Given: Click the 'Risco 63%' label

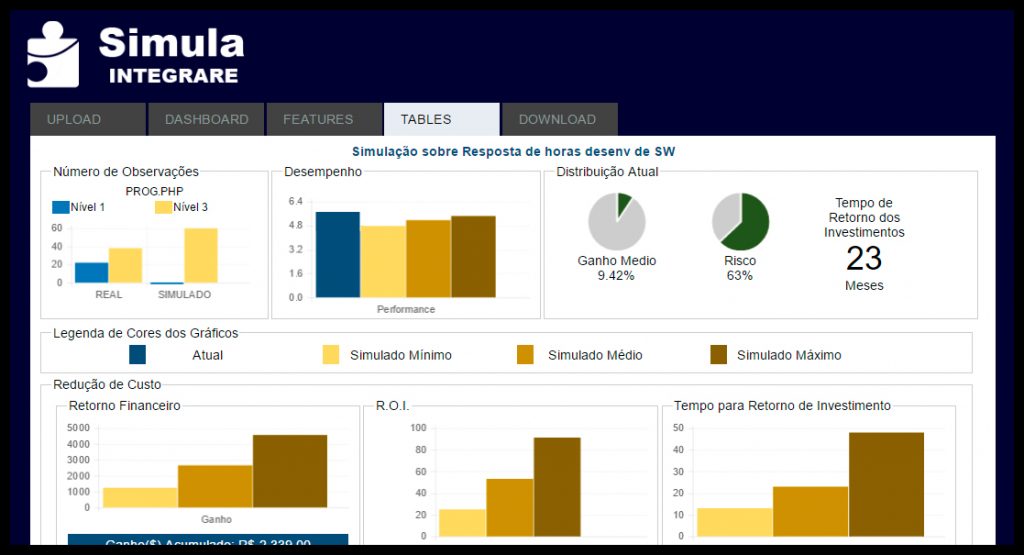Looking at the screenshot, I should tap(740, 268).
